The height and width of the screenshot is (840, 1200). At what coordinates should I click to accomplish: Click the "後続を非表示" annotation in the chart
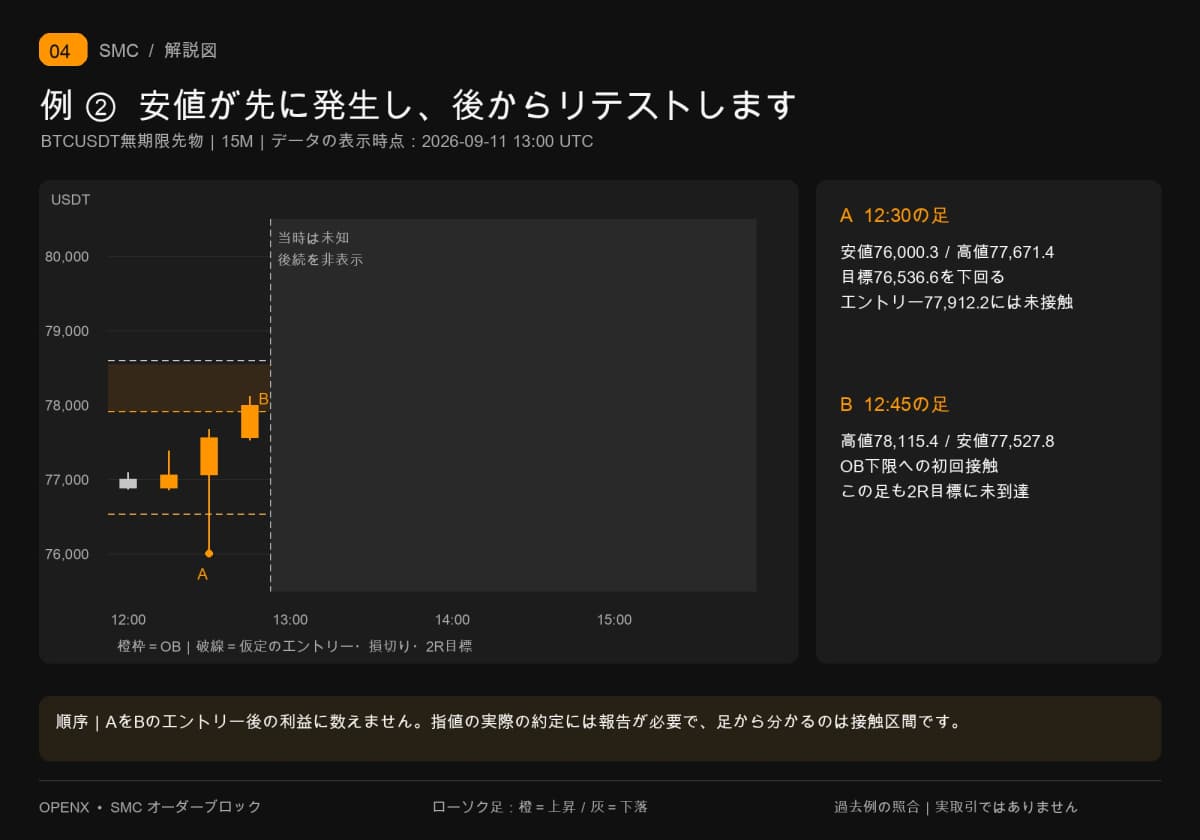click(320, 260)
